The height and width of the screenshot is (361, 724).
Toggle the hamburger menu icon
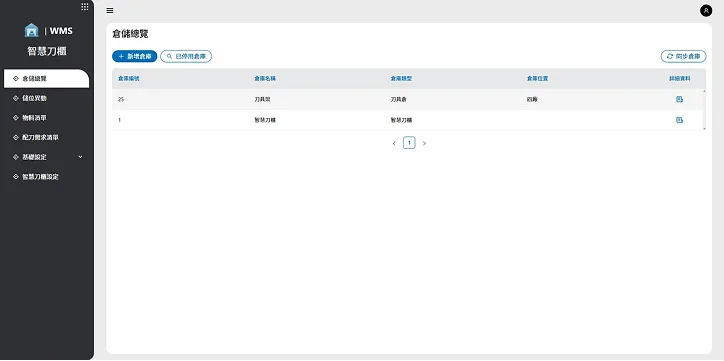point(110,10)
